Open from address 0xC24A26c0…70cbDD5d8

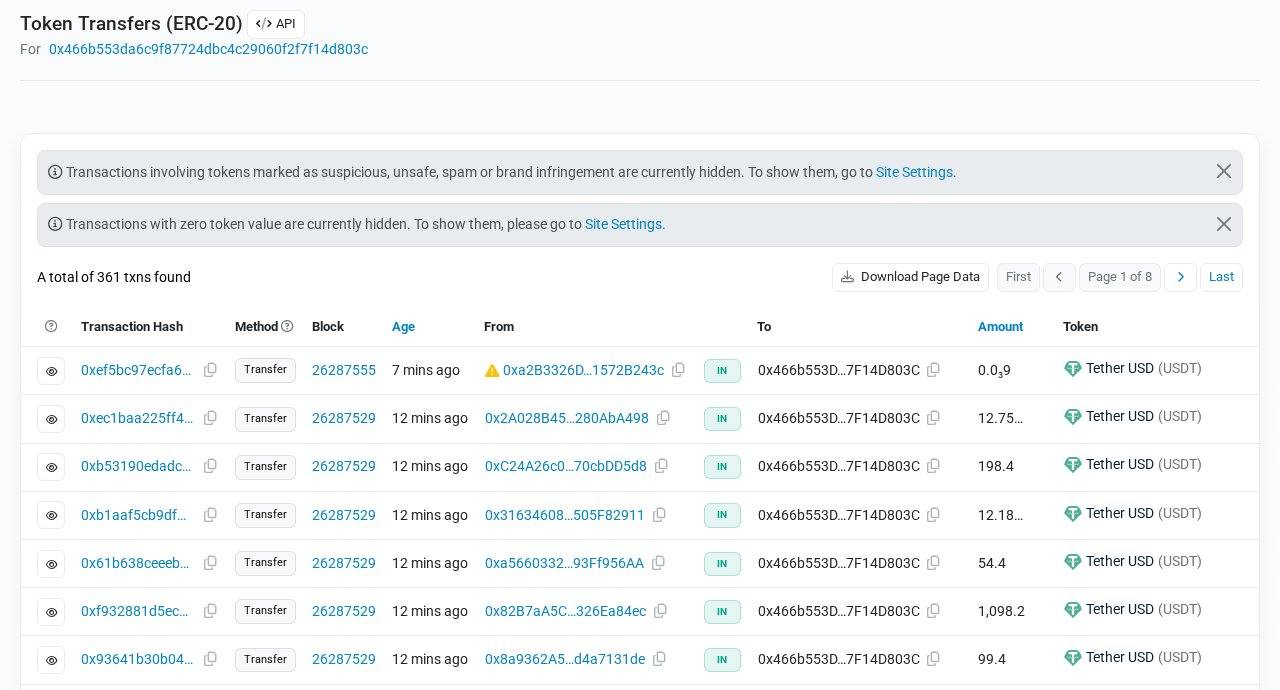[x=566, y=466]
